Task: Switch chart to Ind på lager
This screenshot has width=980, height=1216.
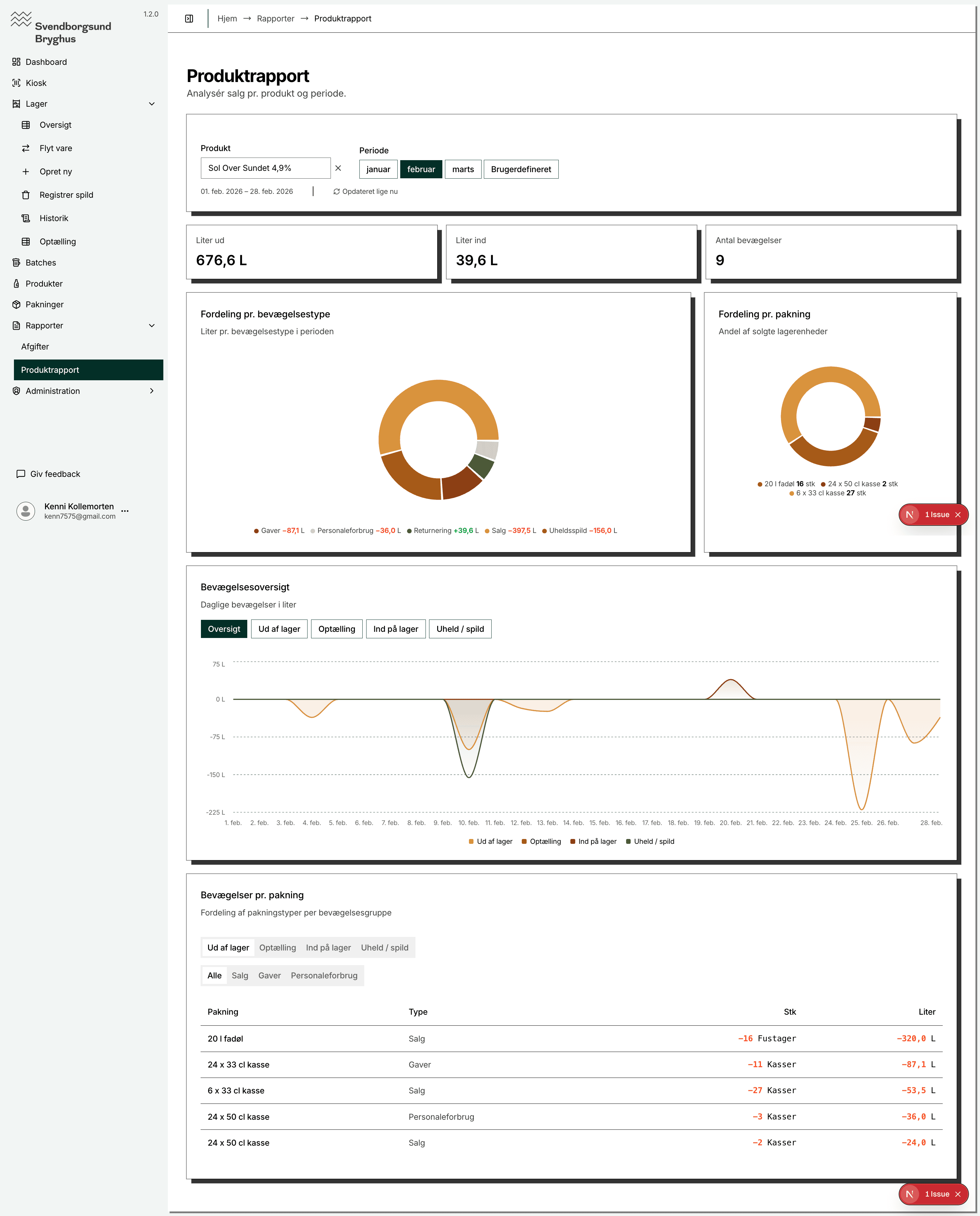Action: click(x=396, y=629)
